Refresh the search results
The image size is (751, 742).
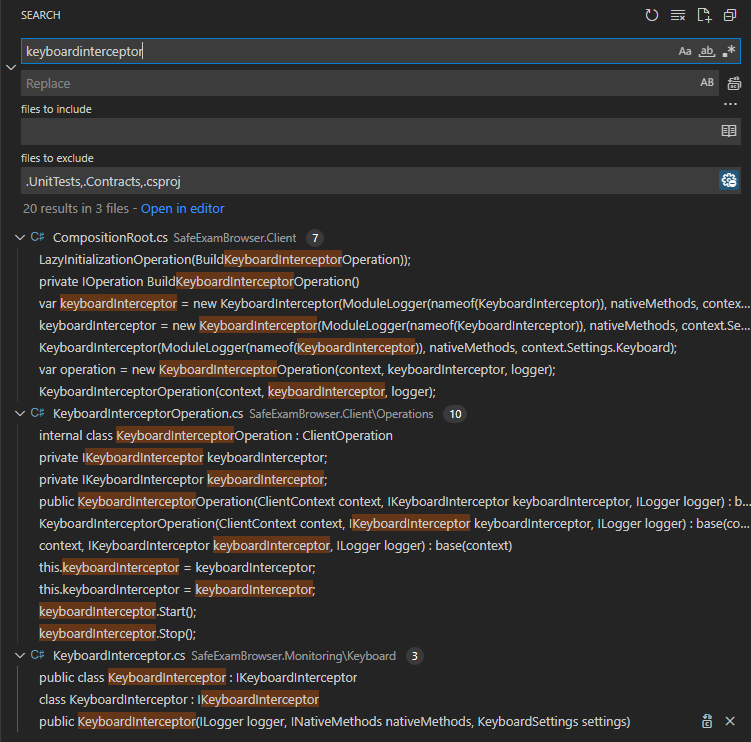tap(652, 15)
